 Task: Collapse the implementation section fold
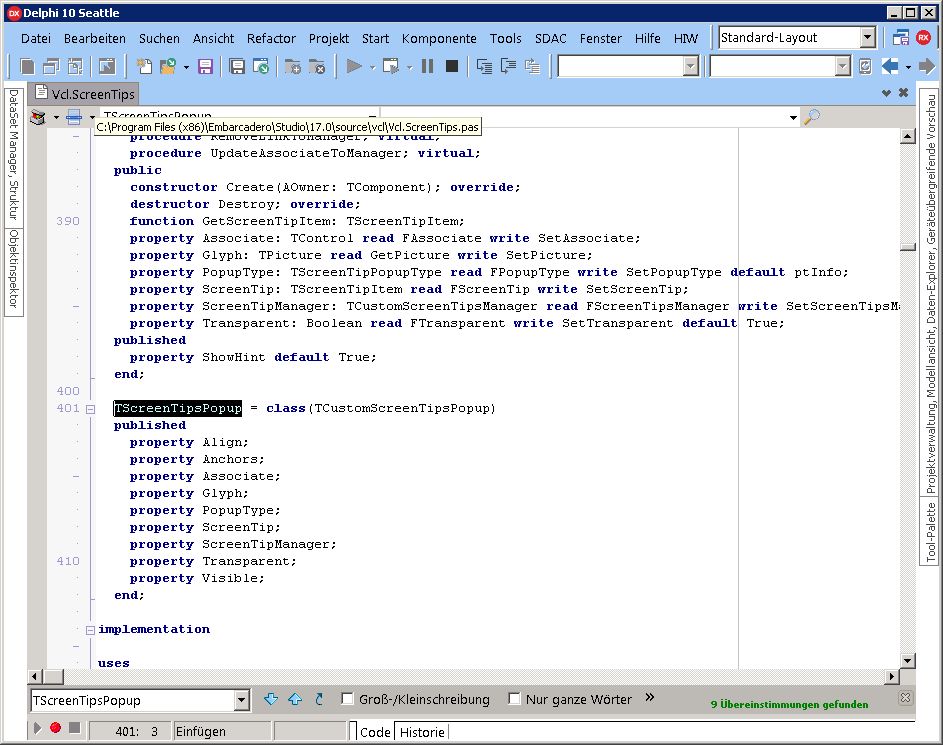(90, 630)
